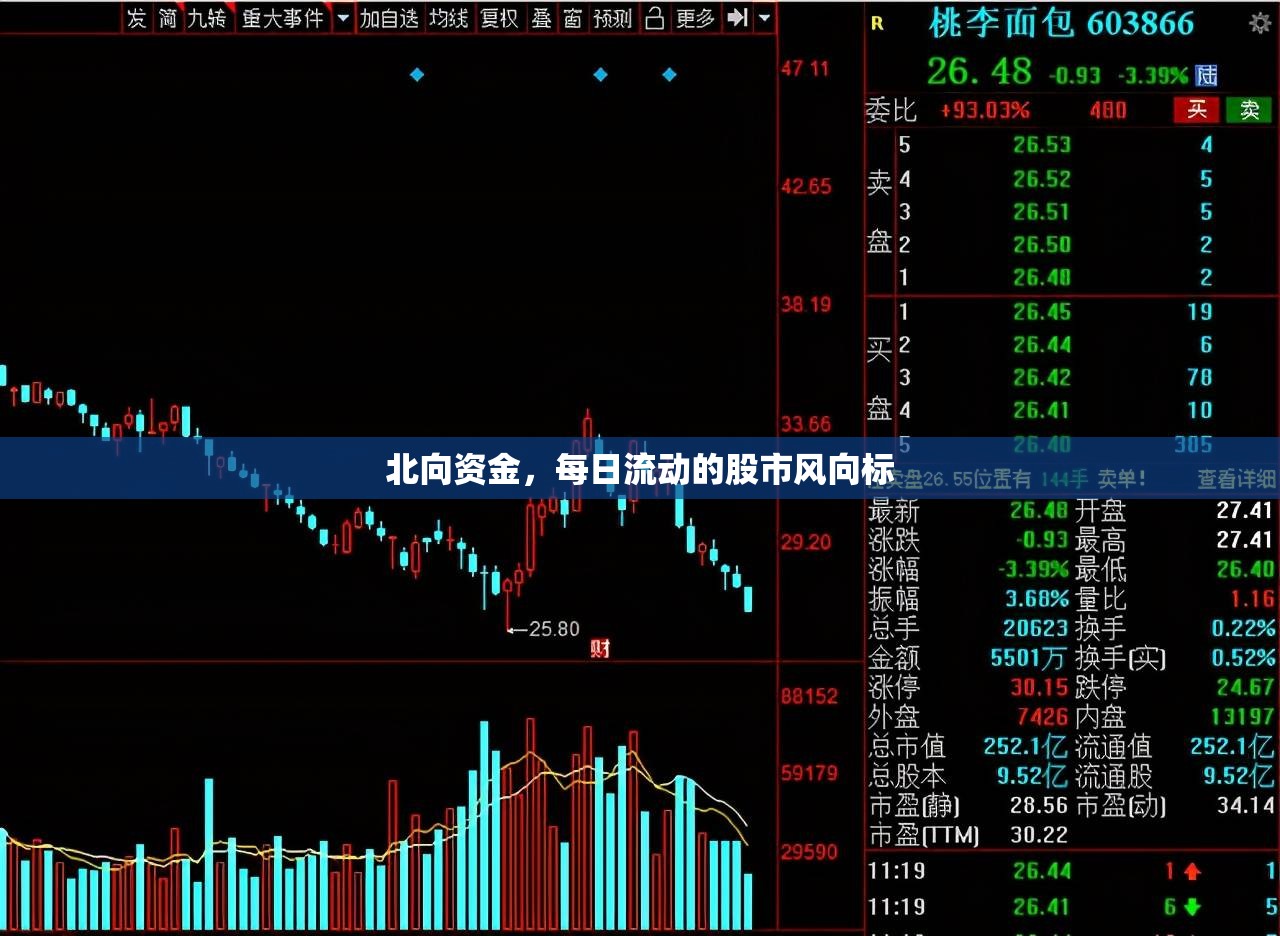1280x936 pixels.
Task: Click the 市盈(动) 34.14 value
Action: 1245,805
